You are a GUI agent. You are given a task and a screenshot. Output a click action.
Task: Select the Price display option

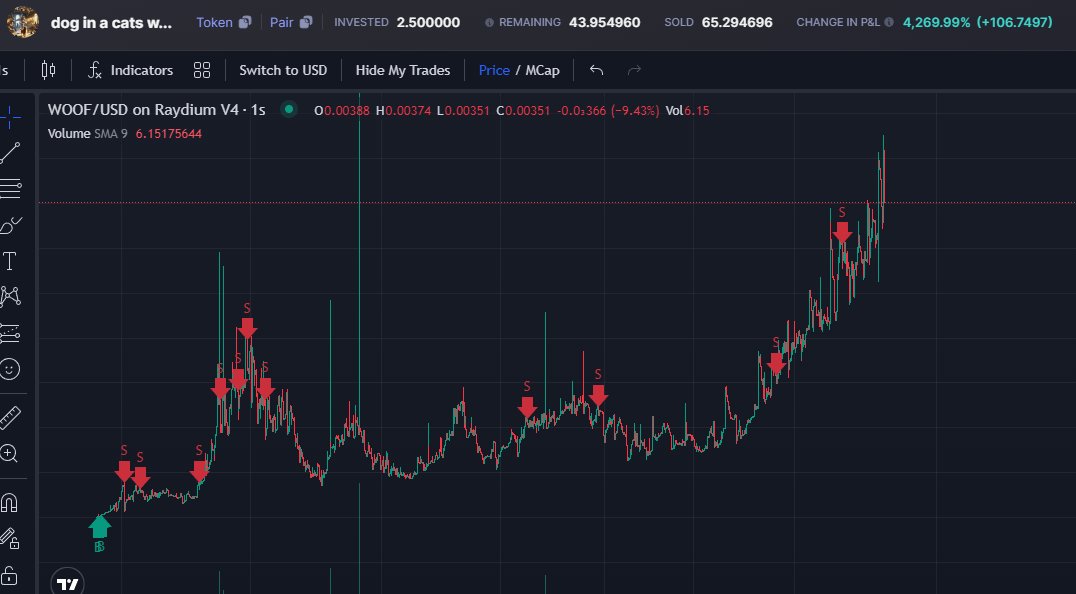(494, 70)
